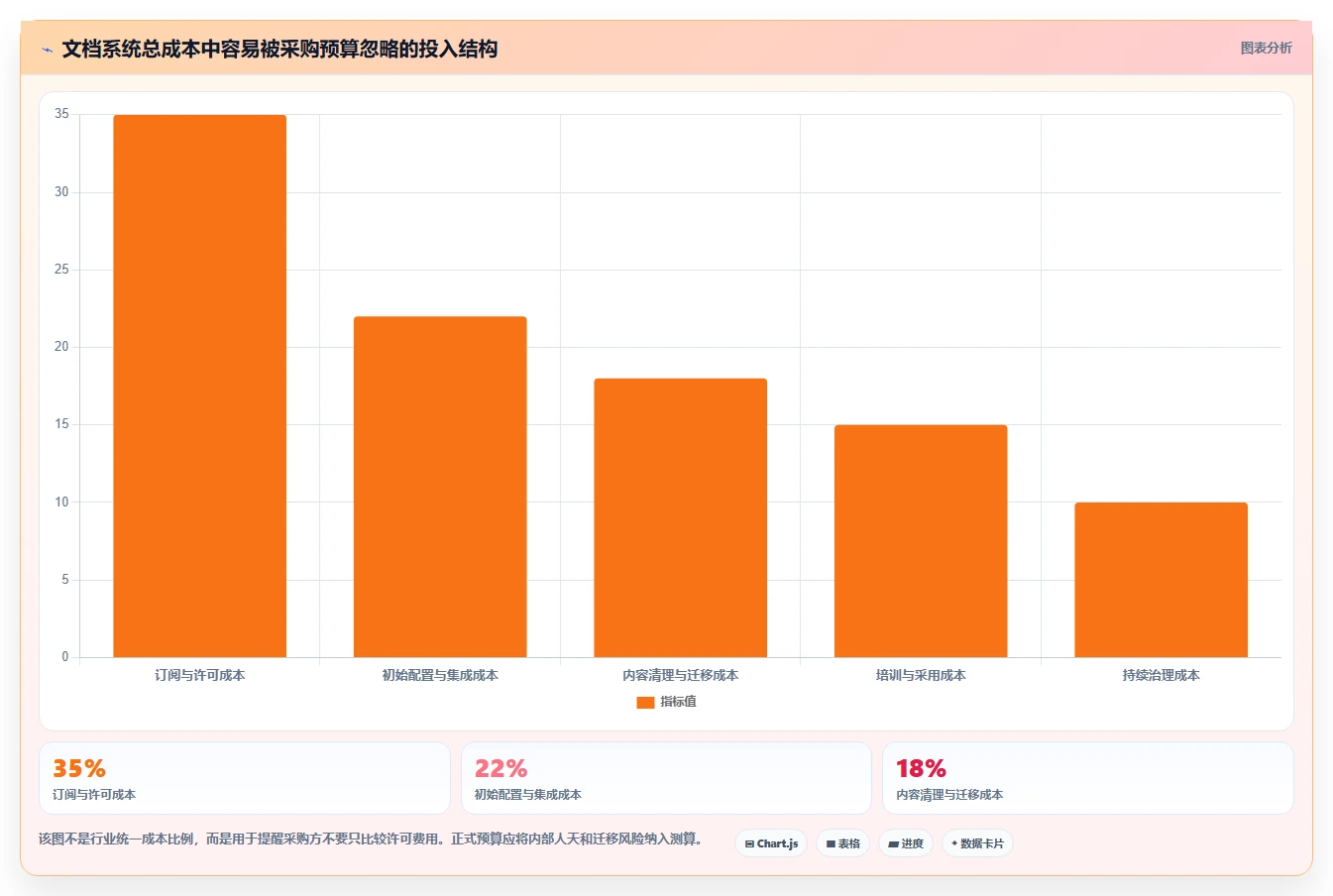Select the 培训与采用成本 bar
The image size is (1333, 896).
[x=921, y=541]
